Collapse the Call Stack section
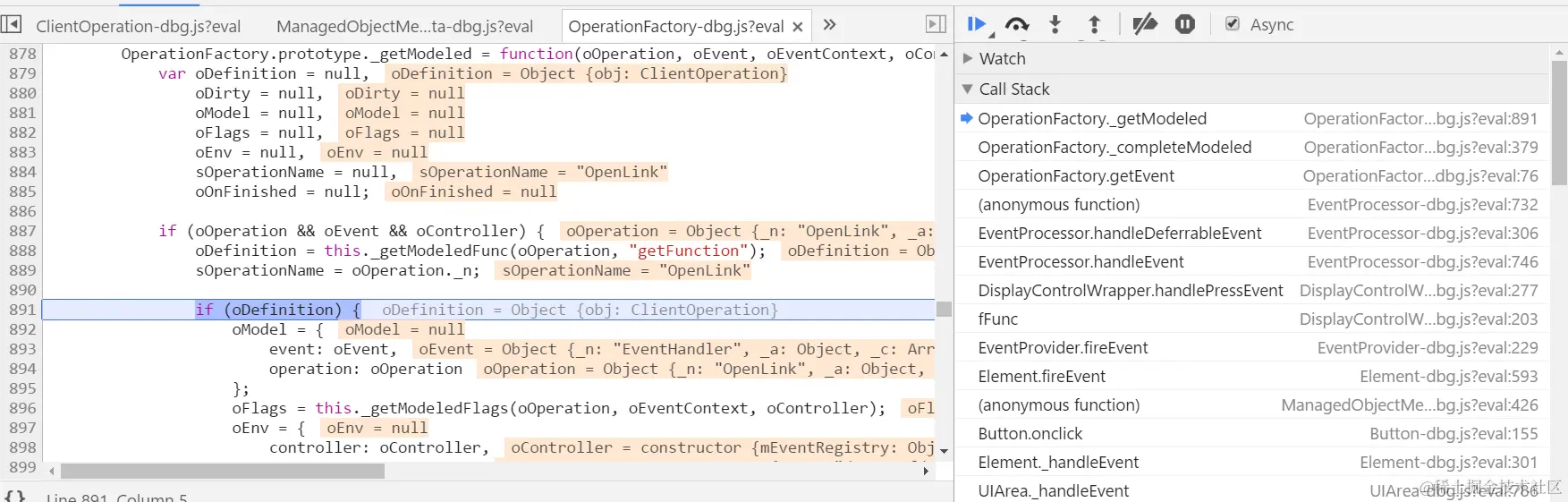This screenshot has height=502, width=1568. pos(967,89)
